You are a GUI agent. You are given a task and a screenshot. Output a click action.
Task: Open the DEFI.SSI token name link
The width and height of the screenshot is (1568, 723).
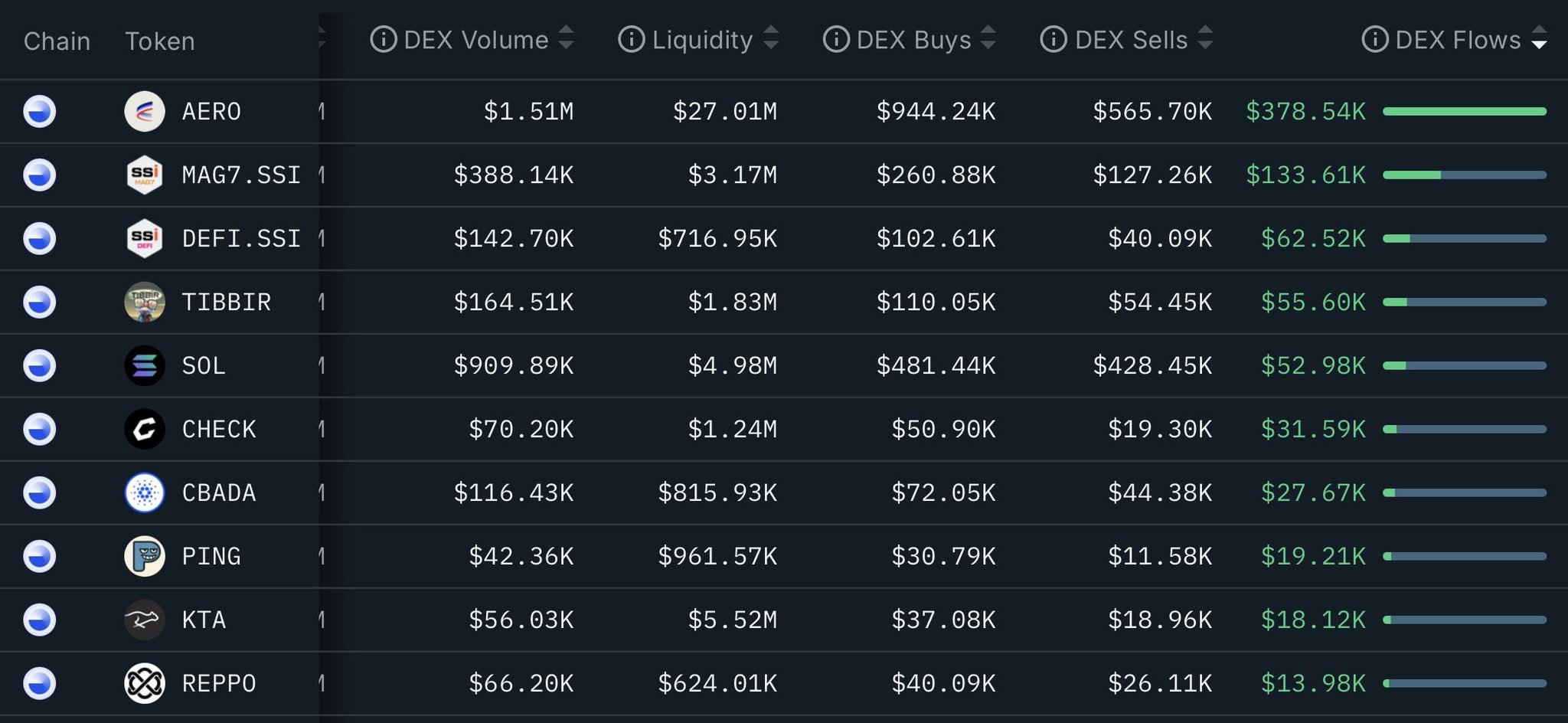[240, 239]
